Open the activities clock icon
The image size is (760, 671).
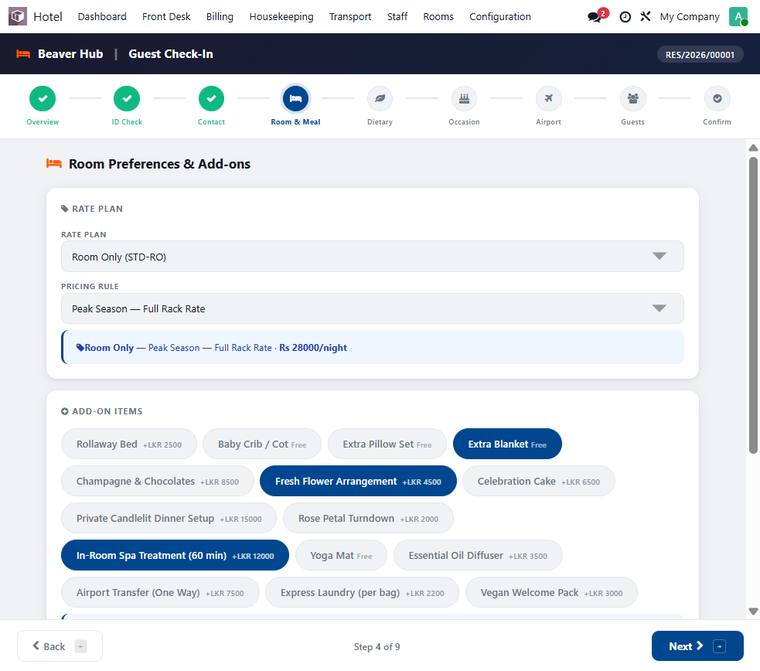pos(625,17)
